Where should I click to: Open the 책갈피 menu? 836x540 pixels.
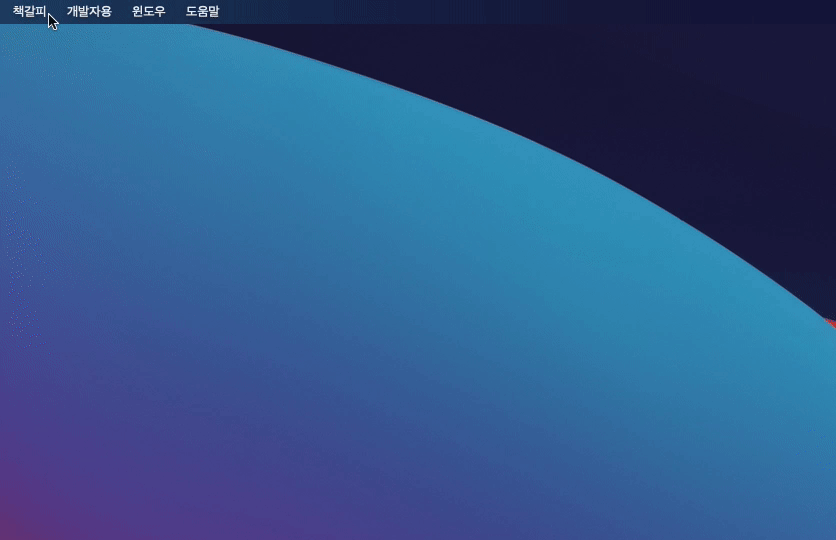click(29, 11)
